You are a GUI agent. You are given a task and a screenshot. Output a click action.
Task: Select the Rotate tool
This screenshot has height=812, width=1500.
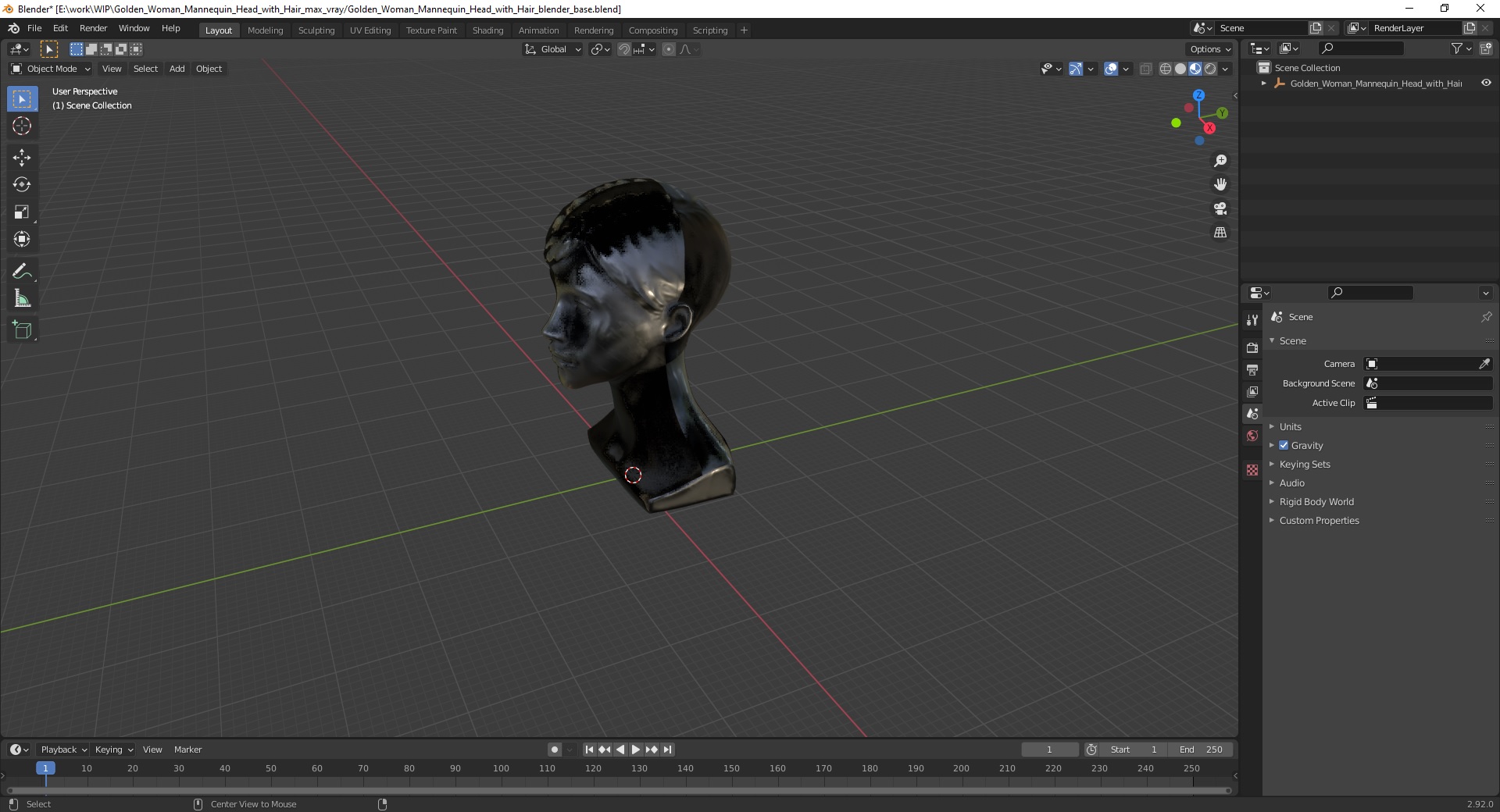click(x=22, y=184)
